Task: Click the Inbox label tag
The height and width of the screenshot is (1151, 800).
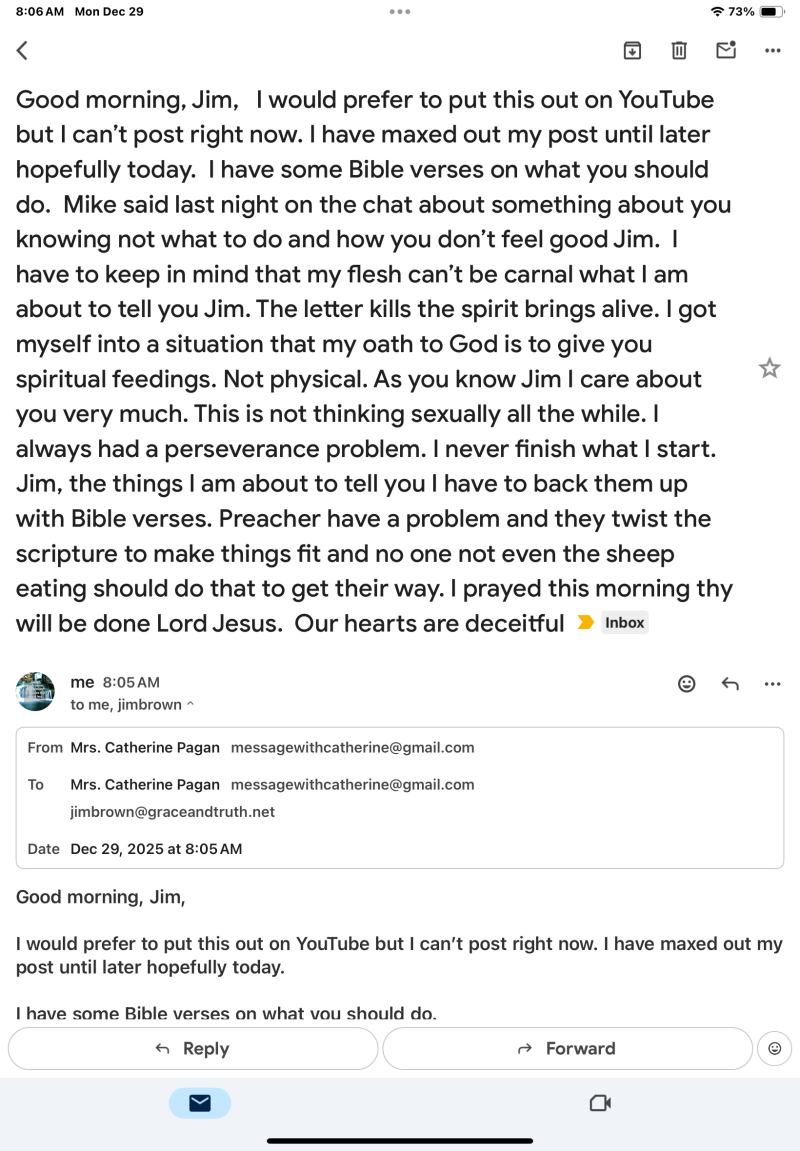Action: (x=625, y=623)
